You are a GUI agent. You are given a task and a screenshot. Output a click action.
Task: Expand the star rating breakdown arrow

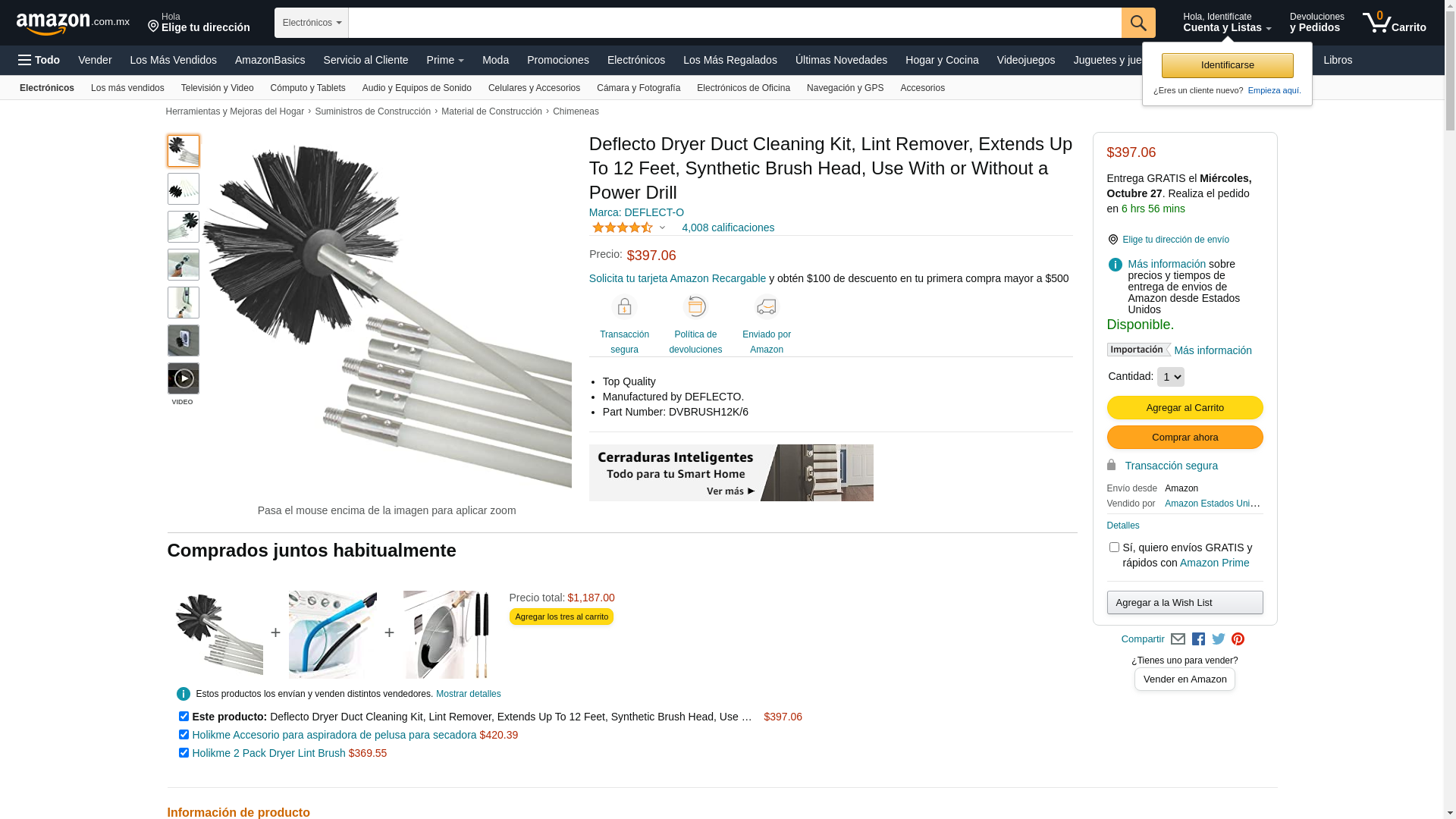pyautogui.click(x=662, y=227)
